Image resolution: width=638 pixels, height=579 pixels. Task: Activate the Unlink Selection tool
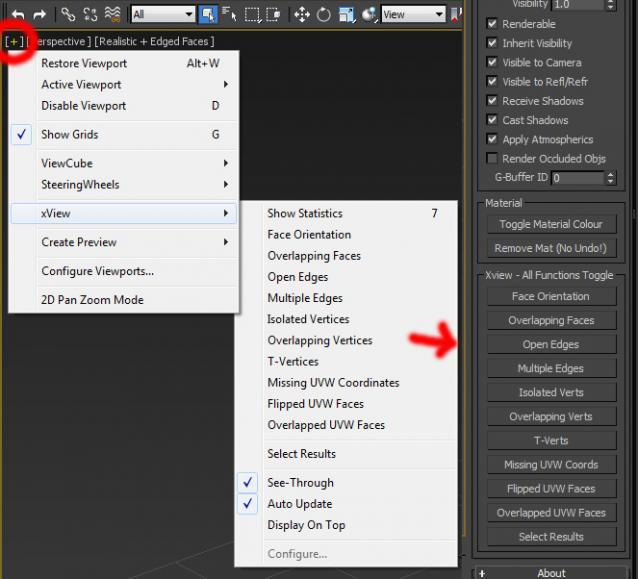[90, 15]
